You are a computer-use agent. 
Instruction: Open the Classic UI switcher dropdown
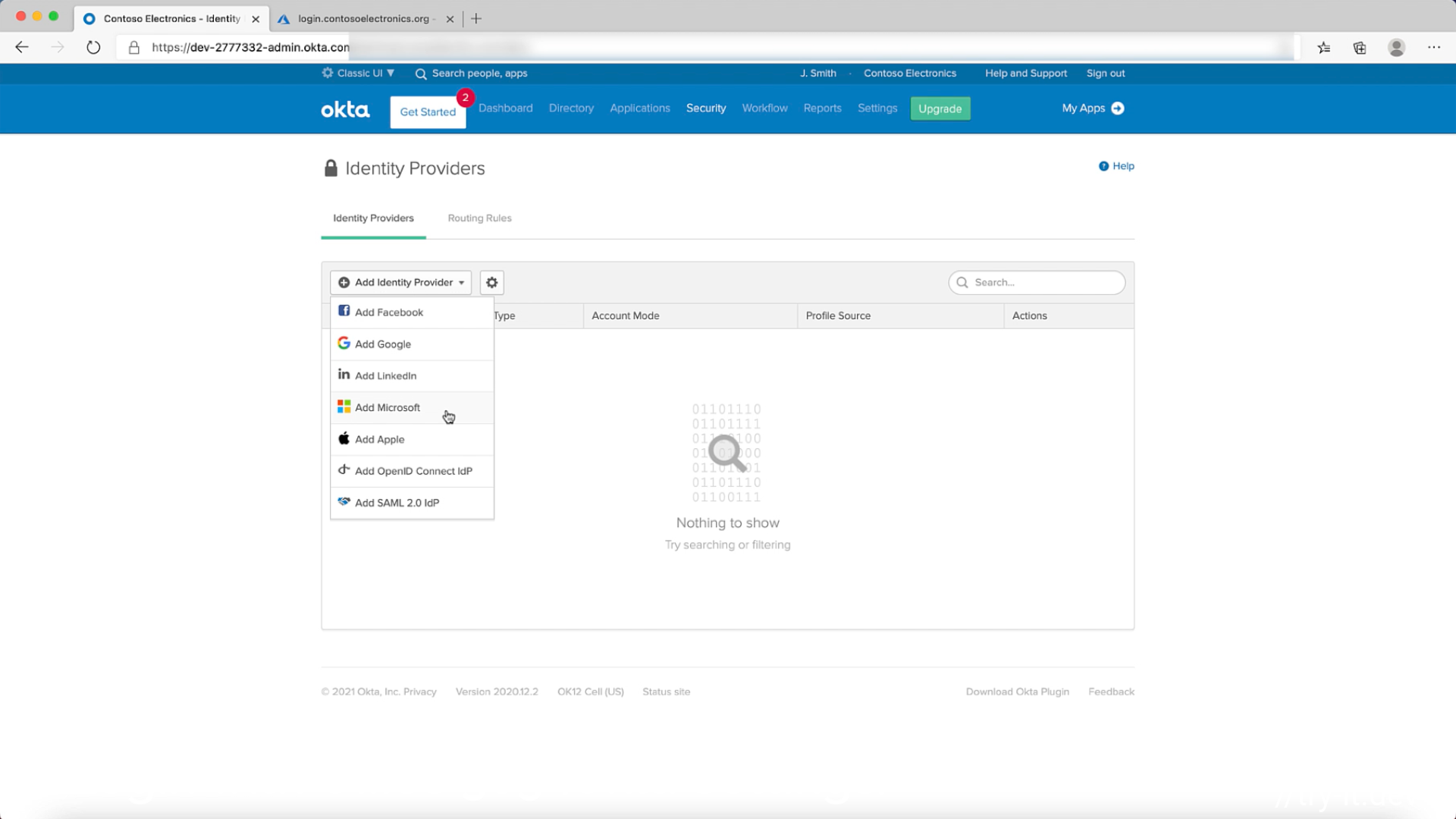point(359,73)
